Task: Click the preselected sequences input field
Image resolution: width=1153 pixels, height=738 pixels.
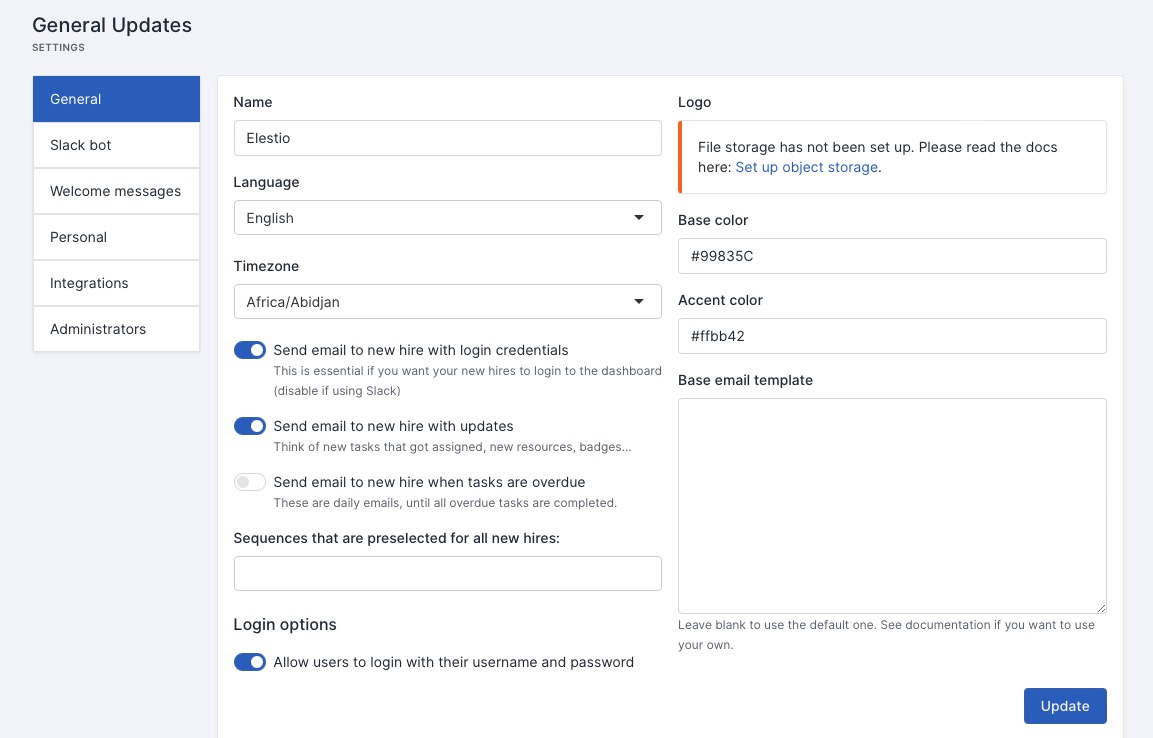Action: pos(447,573)
